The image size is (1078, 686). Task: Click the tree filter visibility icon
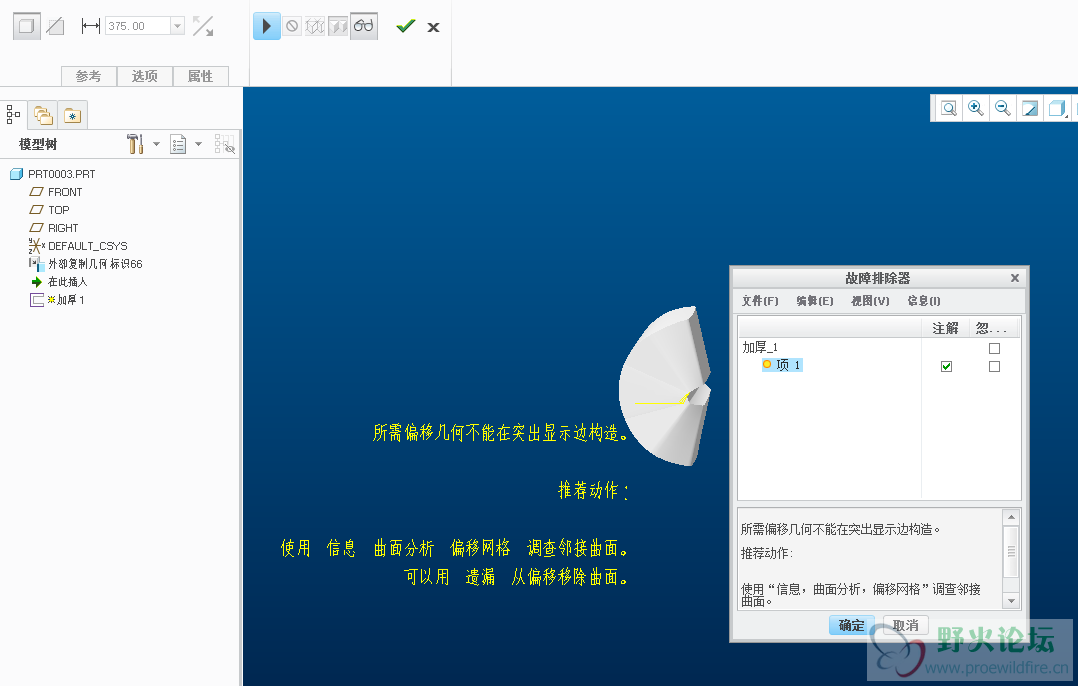(x=224, y=144)
